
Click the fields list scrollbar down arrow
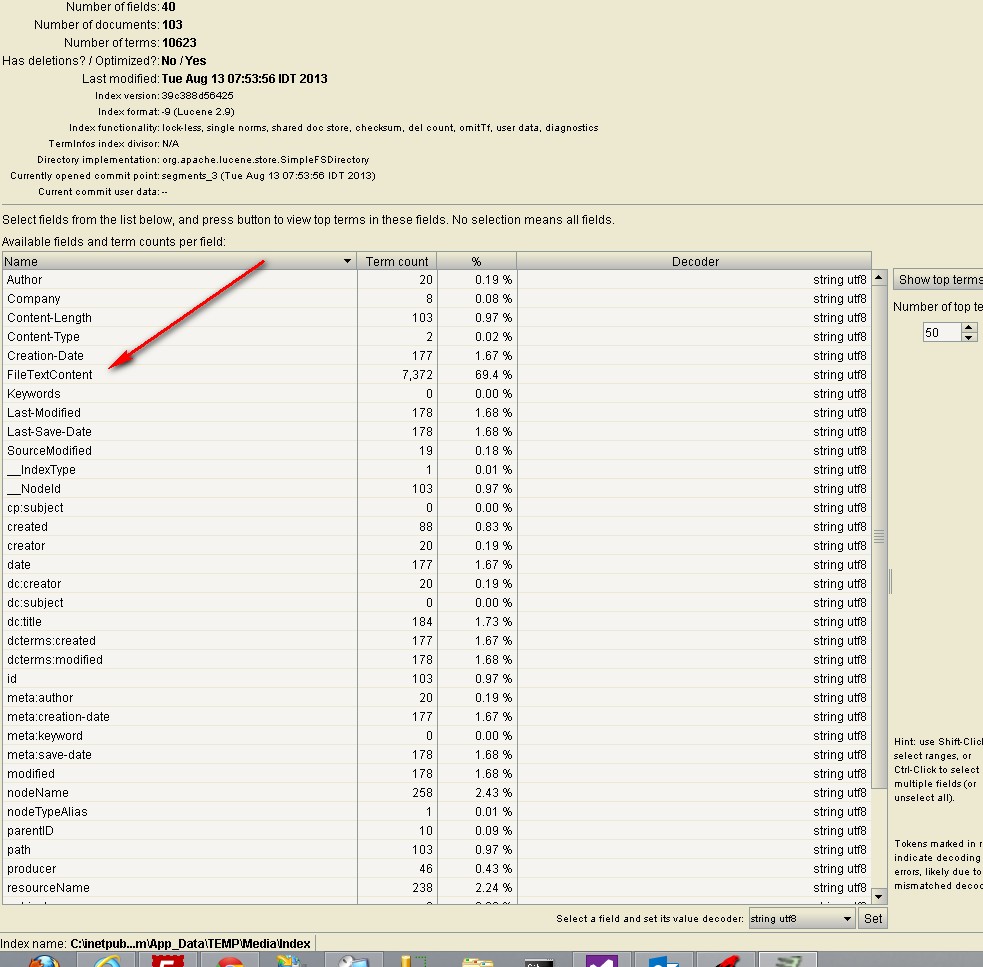879,896
